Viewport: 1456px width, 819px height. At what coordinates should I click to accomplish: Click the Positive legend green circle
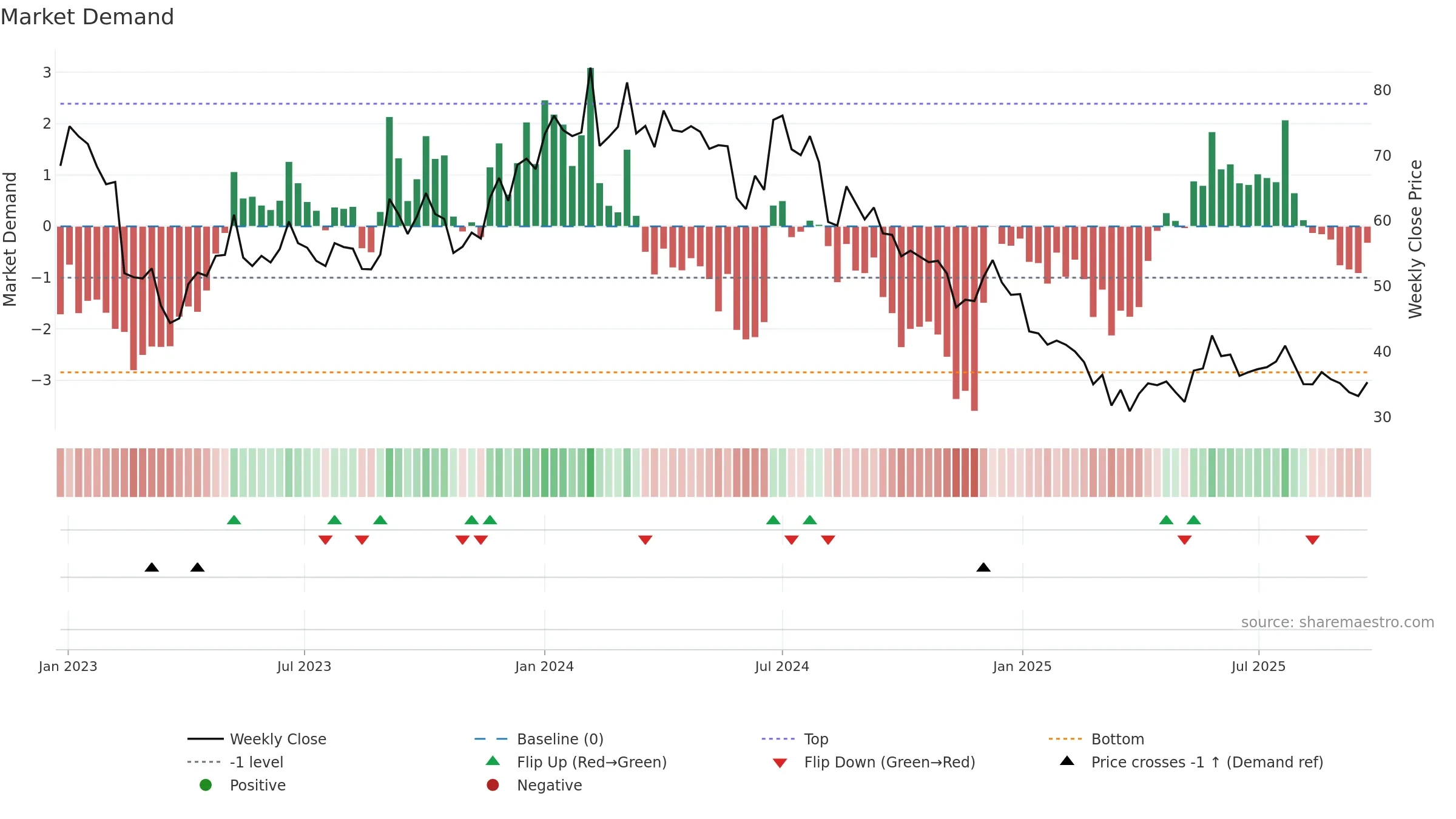tap(206, 785)
